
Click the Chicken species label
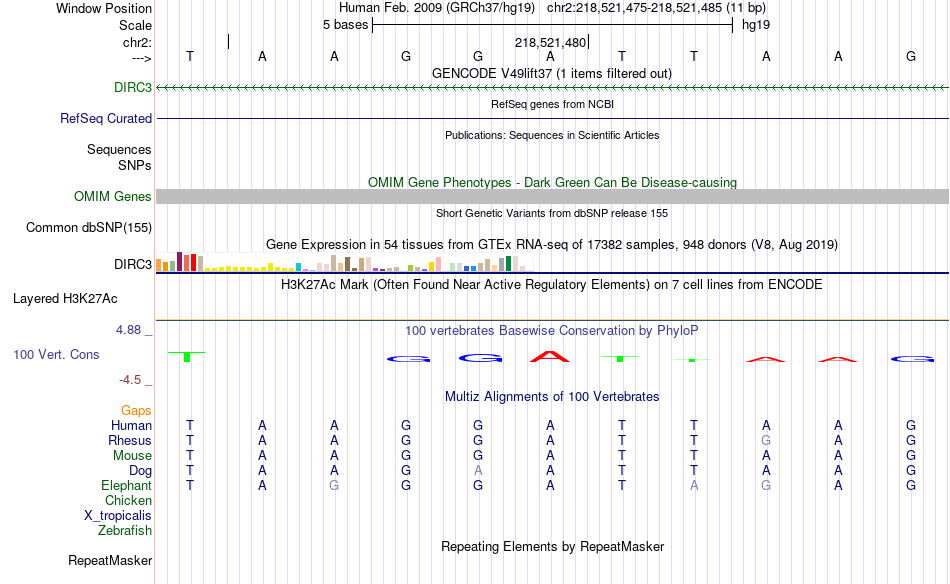coord(128,500)
